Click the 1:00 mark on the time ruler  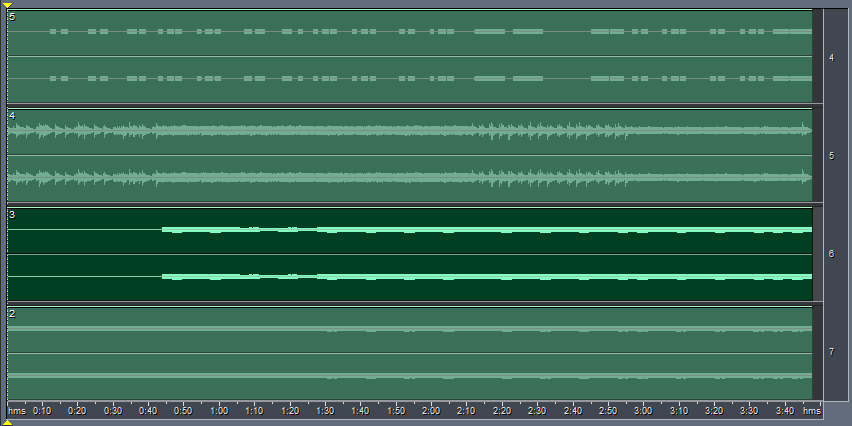pos(219,410)
